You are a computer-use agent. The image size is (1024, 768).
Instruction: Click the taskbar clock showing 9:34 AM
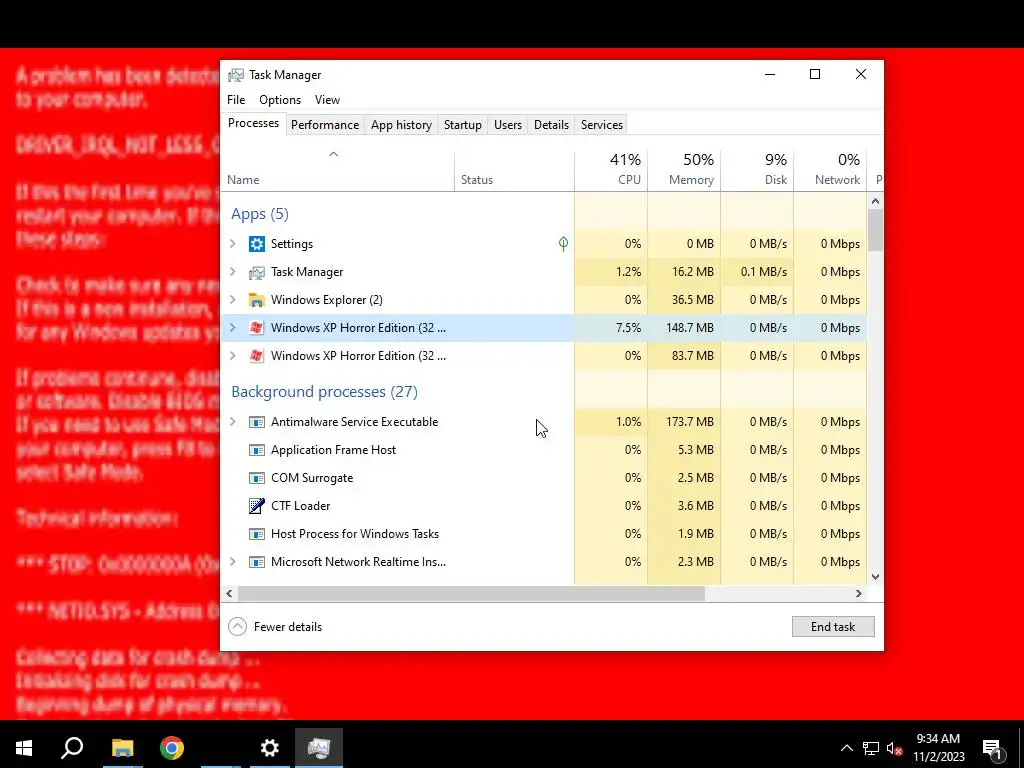tap(938, 748)
